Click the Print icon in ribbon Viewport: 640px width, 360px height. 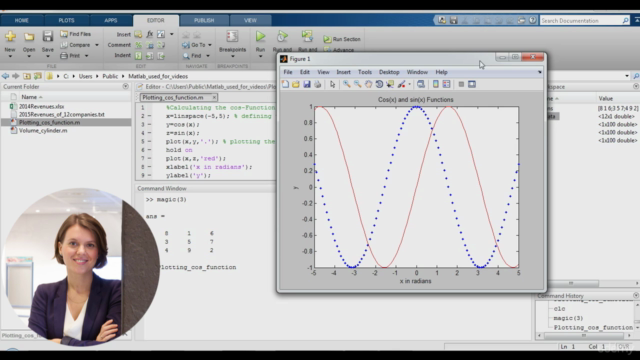[x=64, y=56]
